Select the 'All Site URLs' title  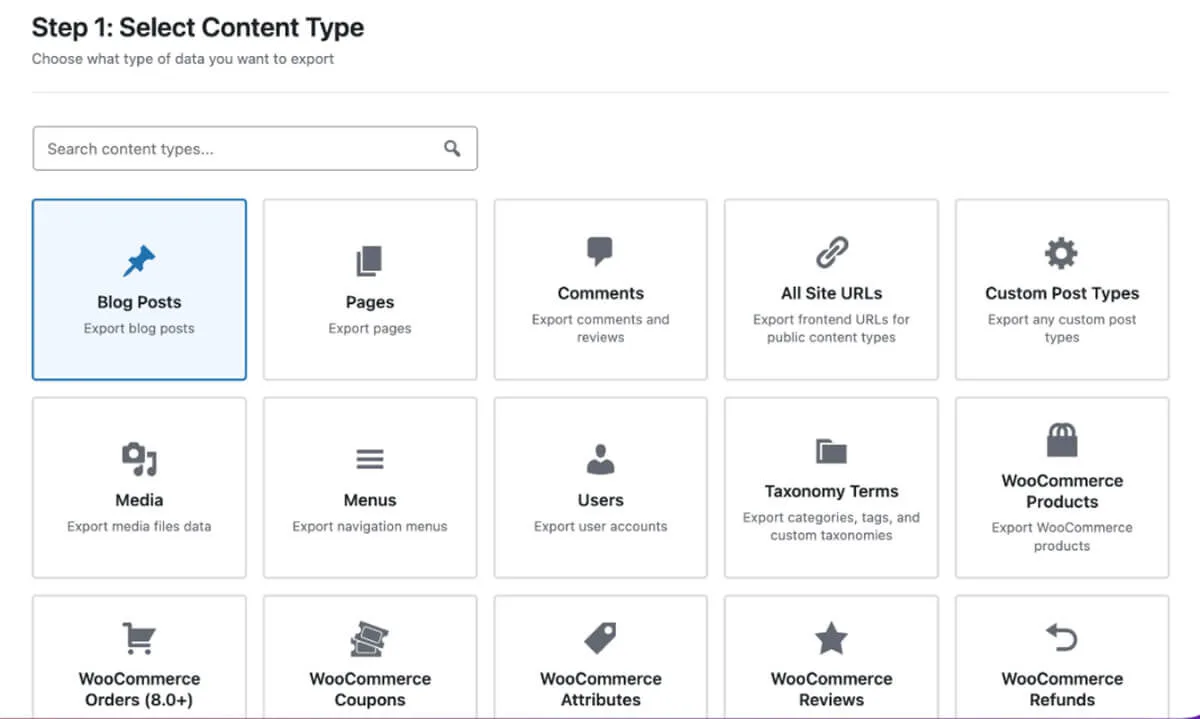click(x=831, y=293)
